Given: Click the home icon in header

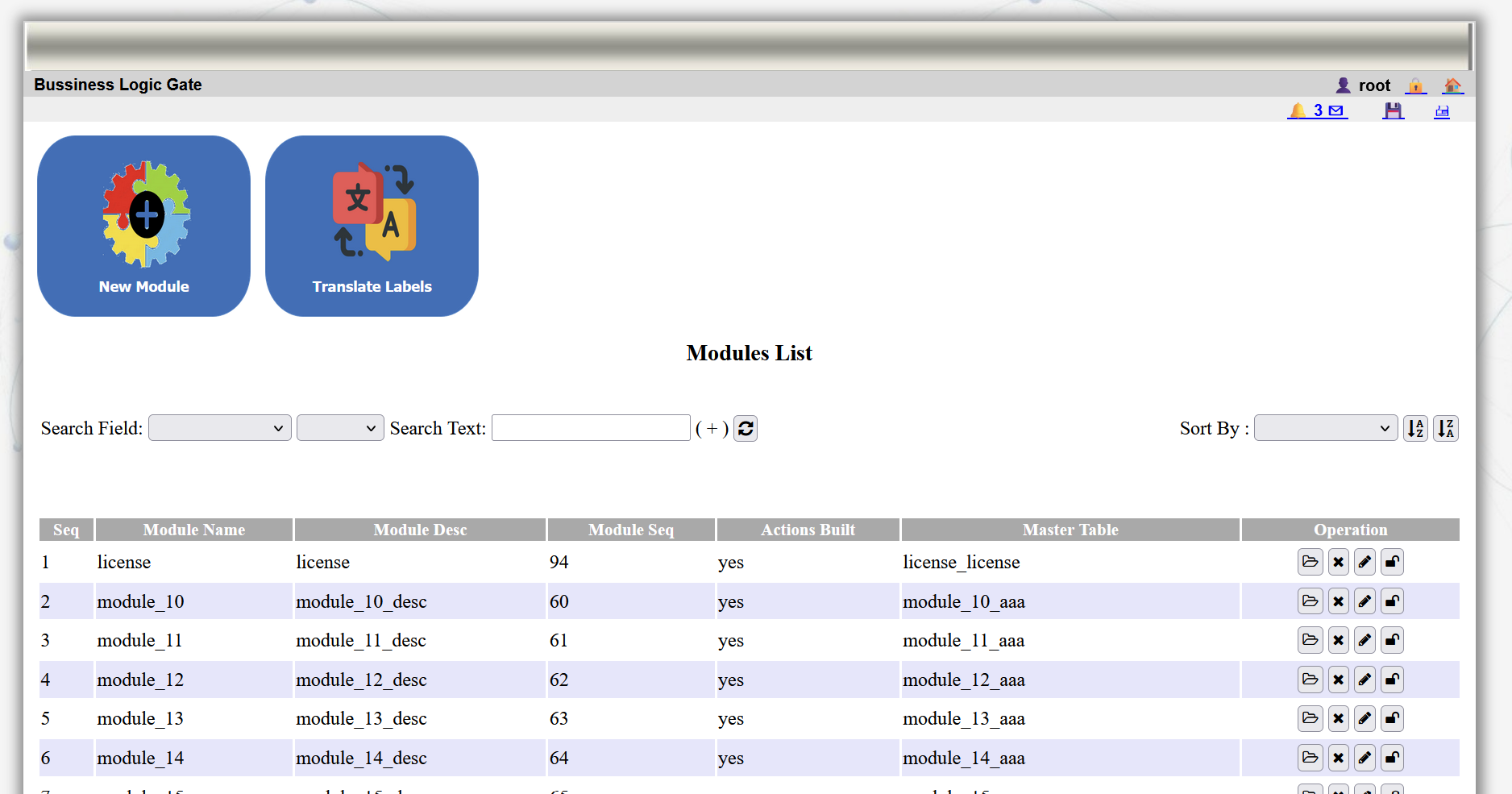Looking at the screenshot, I should 1452,85.
